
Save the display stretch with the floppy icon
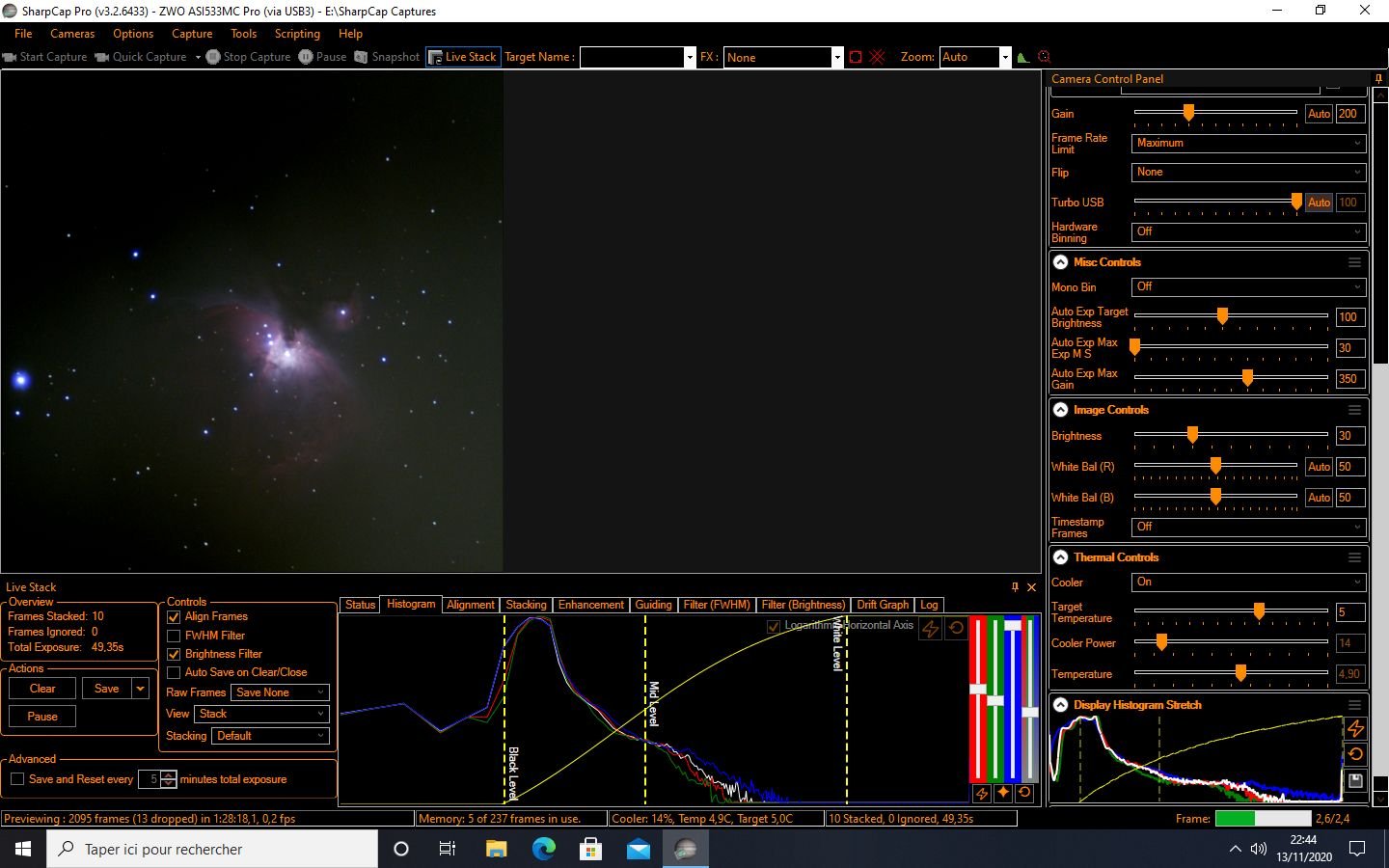[1355, 780]
